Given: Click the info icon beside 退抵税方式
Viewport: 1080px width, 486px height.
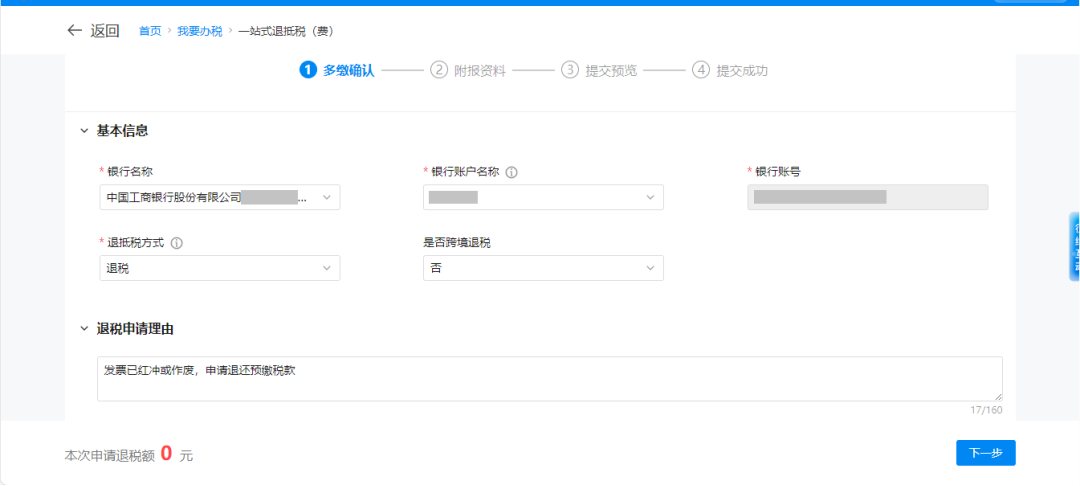Looking at the screenshot, I should tap(176, 243).
